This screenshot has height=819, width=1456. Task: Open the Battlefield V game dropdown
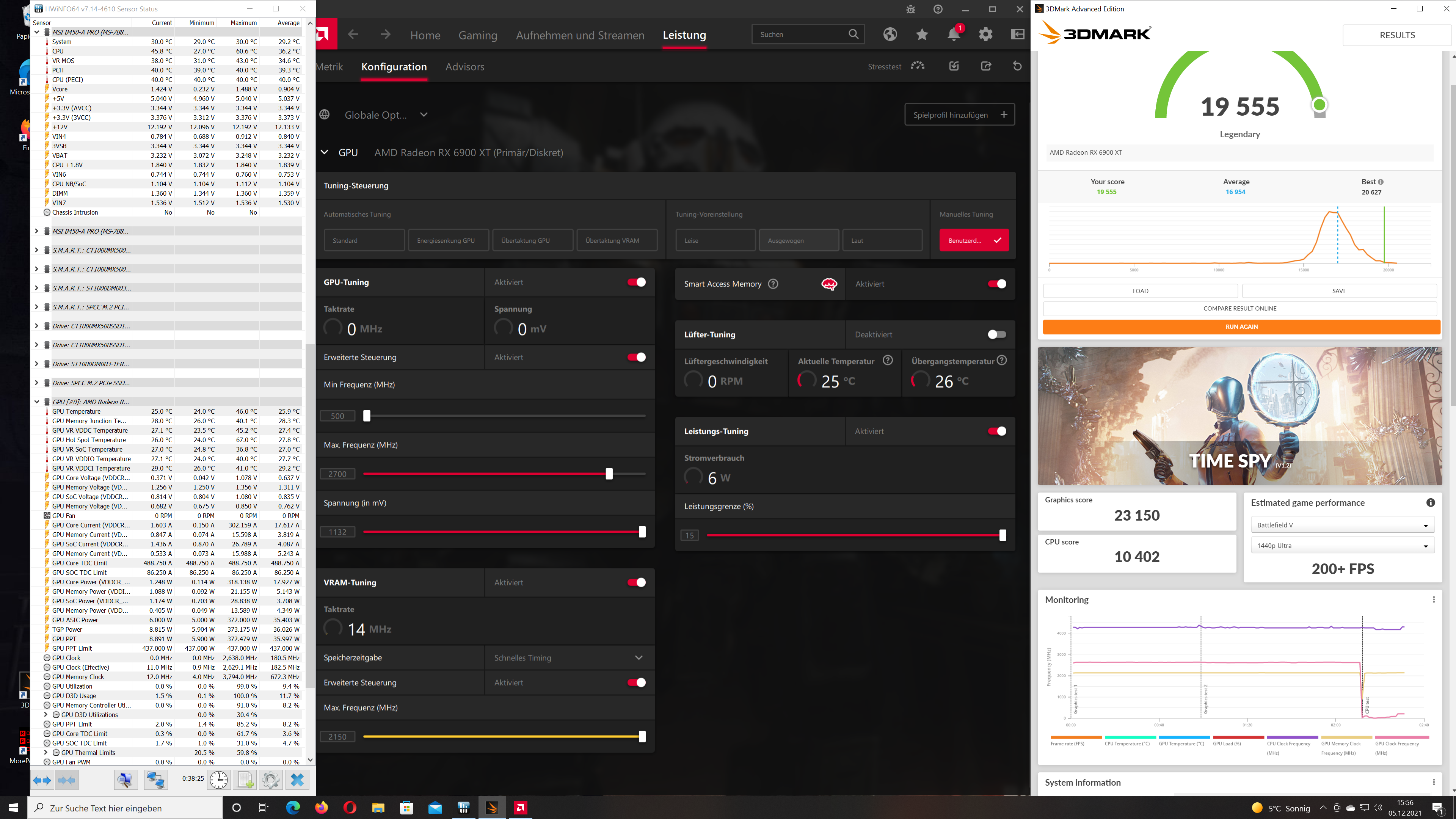coord(1342,525)
